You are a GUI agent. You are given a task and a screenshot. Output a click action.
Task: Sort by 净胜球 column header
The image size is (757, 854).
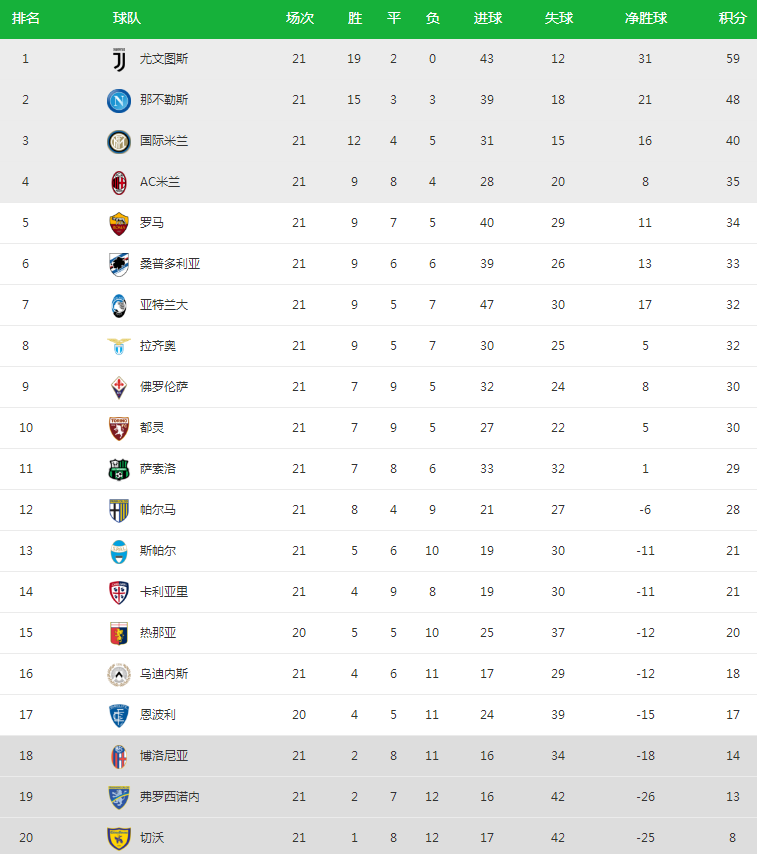point(646,19)
